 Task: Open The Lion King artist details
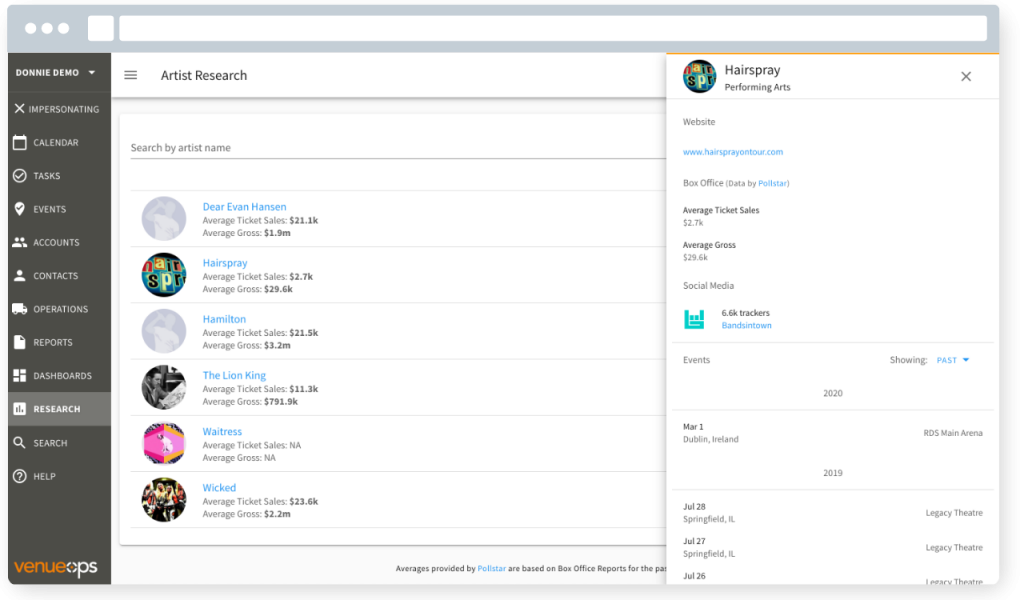[x=233, y=375]
